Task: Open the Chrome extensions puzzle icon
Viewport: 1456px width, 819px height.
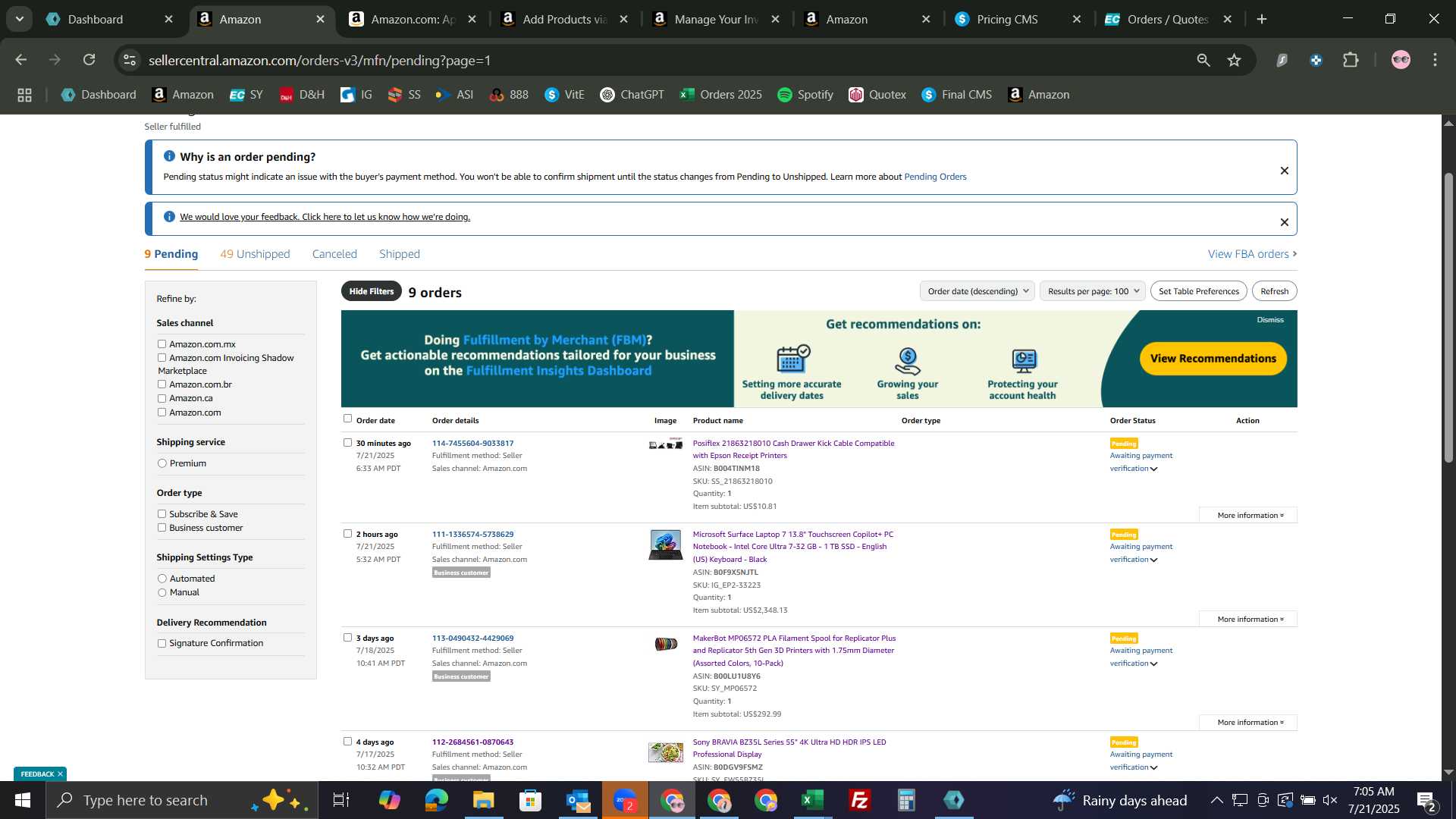Action: [x=1351, y=60]
